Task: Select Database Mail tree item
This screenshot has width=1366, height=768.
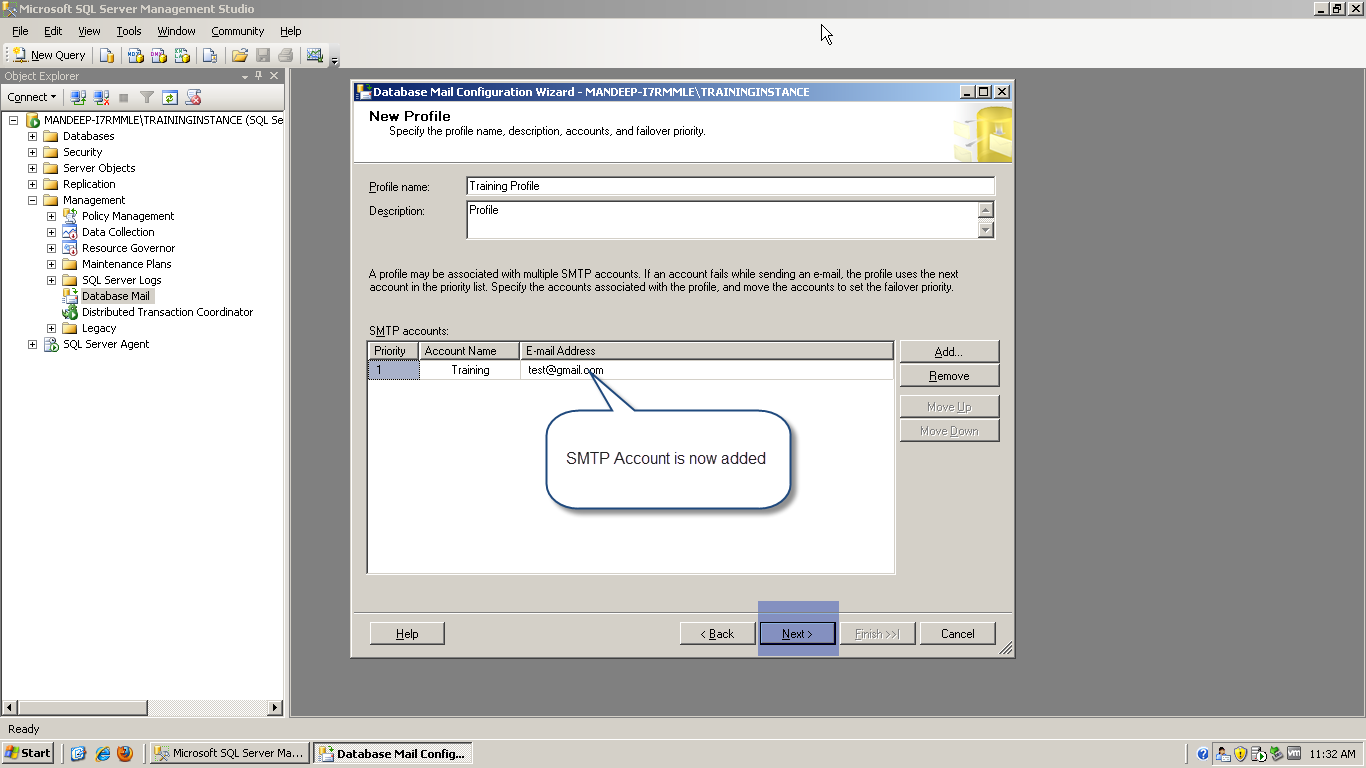Action: click(x=116, y=296)
